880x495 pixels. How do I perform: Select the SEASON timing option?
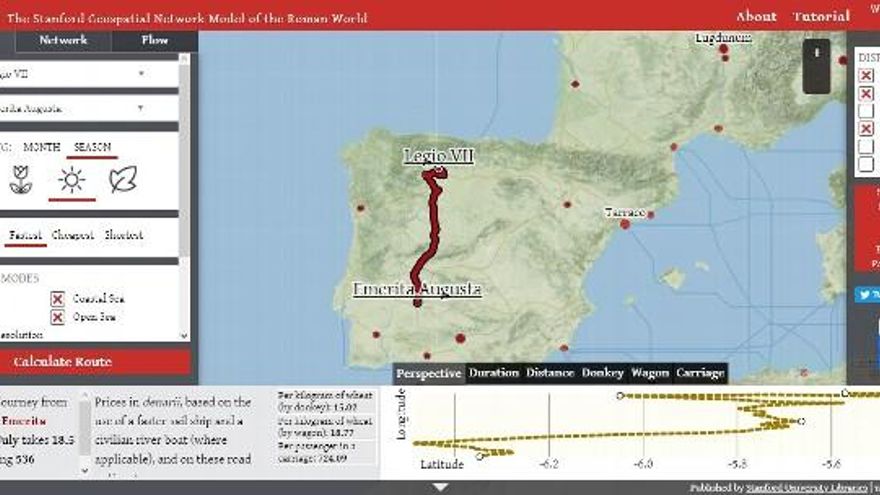click(x=92, y=147)
